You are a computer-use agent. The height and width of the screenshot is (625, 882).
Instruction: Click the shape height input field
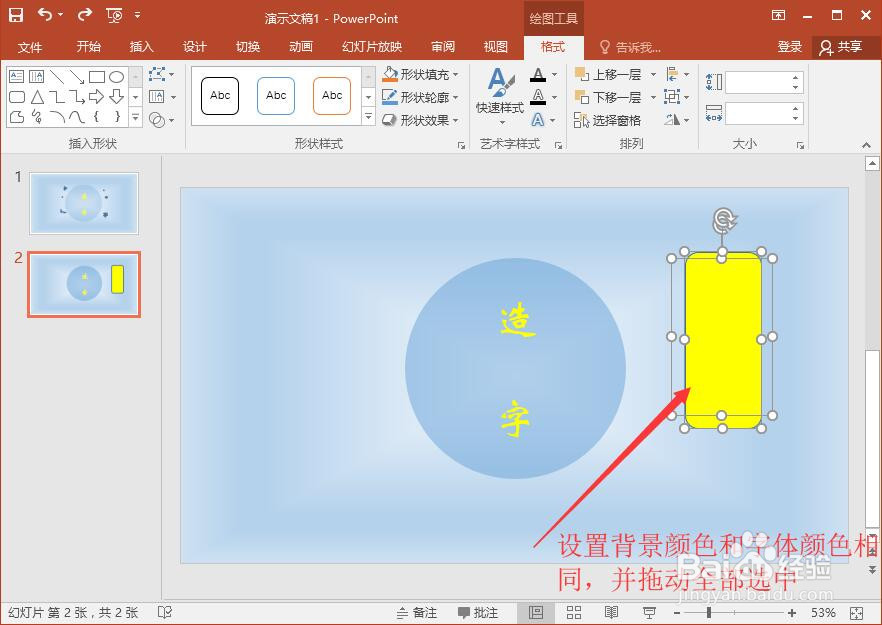[758, 83]
